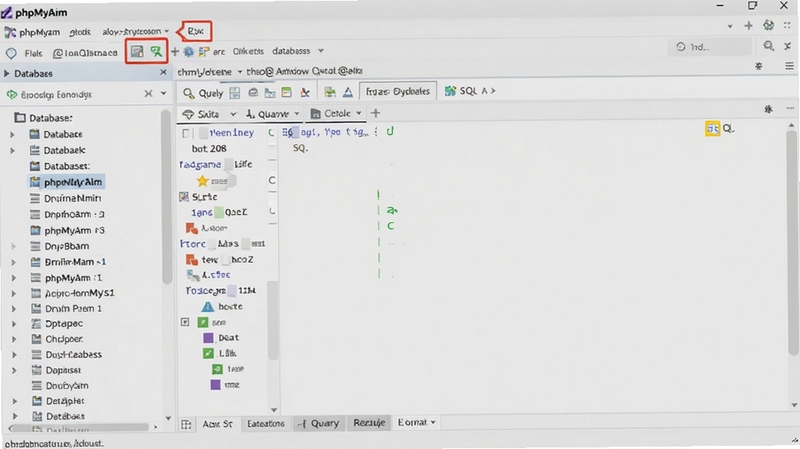
Task: Click the gray table window icon in the toolbar
Action: (137, 51)
